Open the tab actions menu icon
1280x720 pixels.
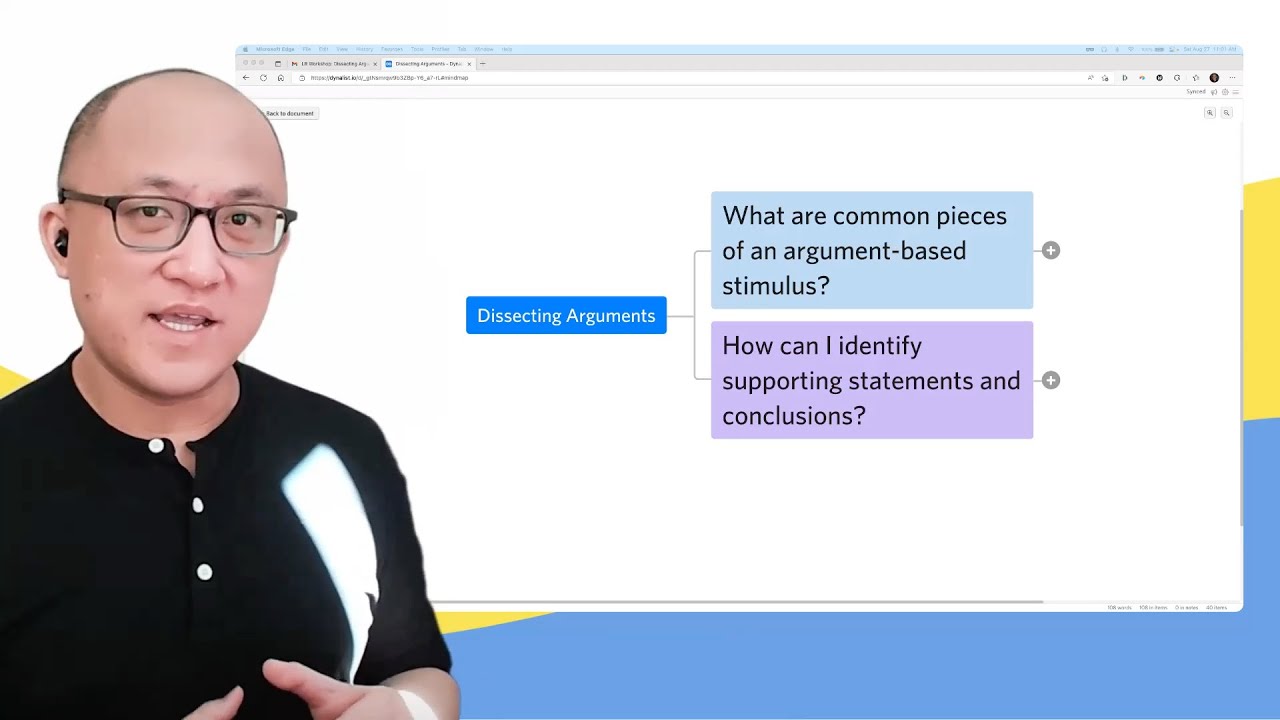pyautogui.click(x=278, y=64)
